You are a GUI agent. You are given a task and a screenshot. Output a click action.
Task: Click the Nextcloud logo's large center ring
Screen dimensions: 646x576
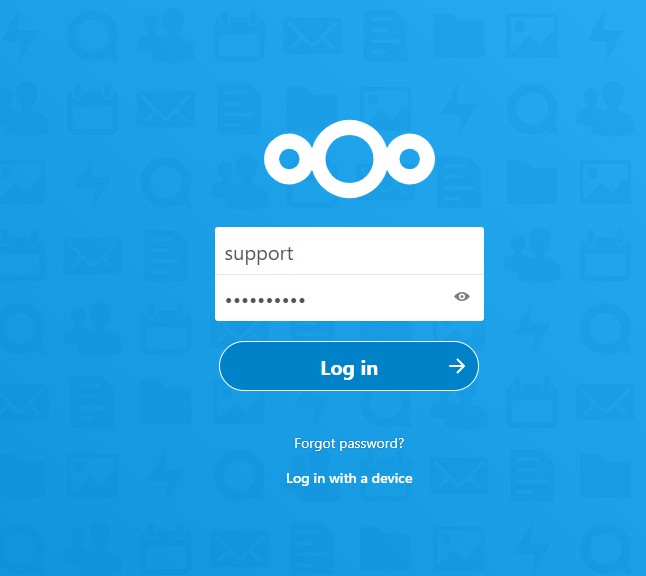349,159
